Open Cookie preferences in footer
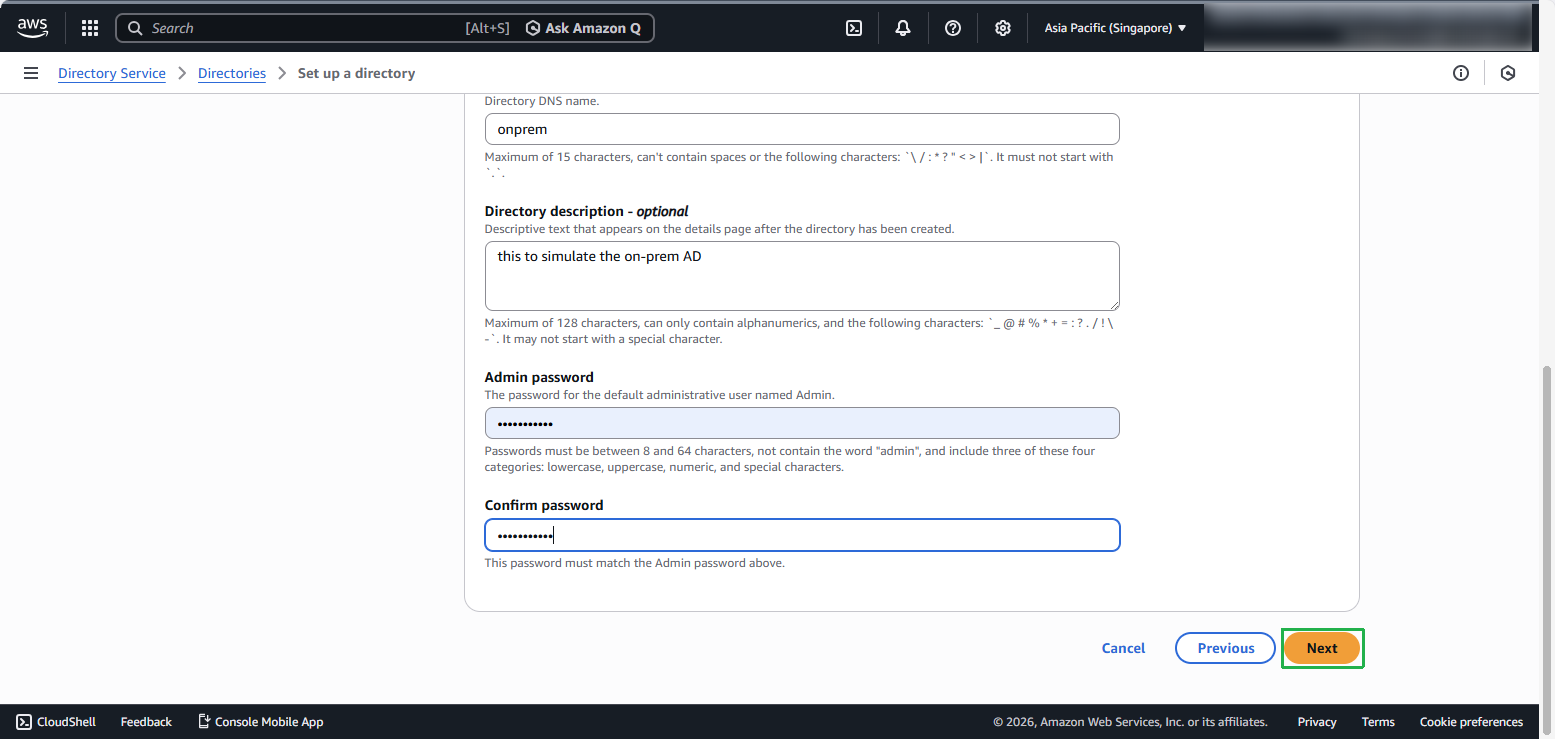 [x=1471, y=721]
